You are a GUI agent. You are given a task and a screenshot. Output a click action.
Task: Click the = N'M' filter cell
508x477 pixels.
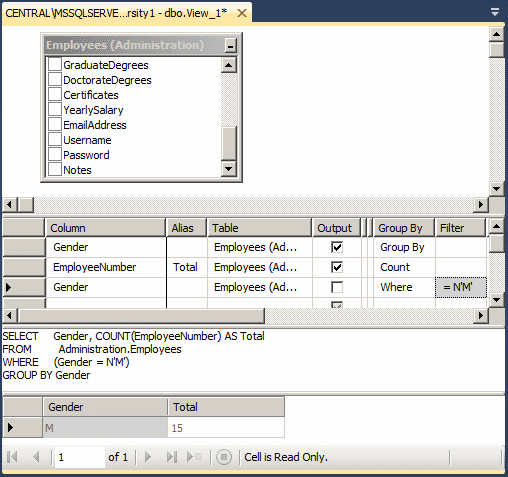pos(461,287)
